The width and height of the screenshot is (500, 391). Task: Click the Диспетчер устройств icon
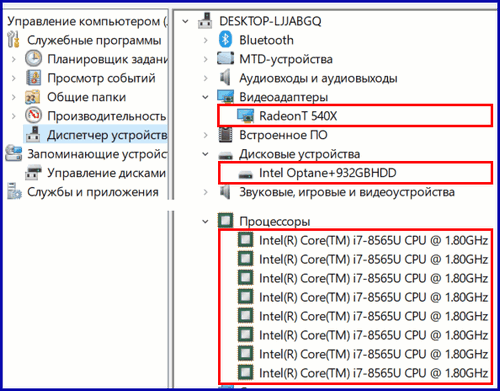coord(33,134)
